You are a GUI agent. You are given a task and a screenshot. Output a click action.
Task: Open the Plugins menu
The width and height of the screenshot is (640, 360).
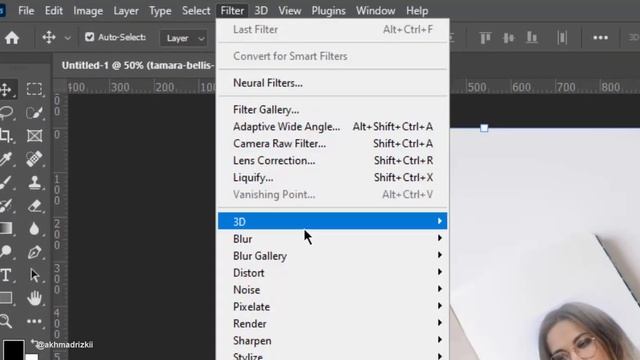click(x=329, y=11)
